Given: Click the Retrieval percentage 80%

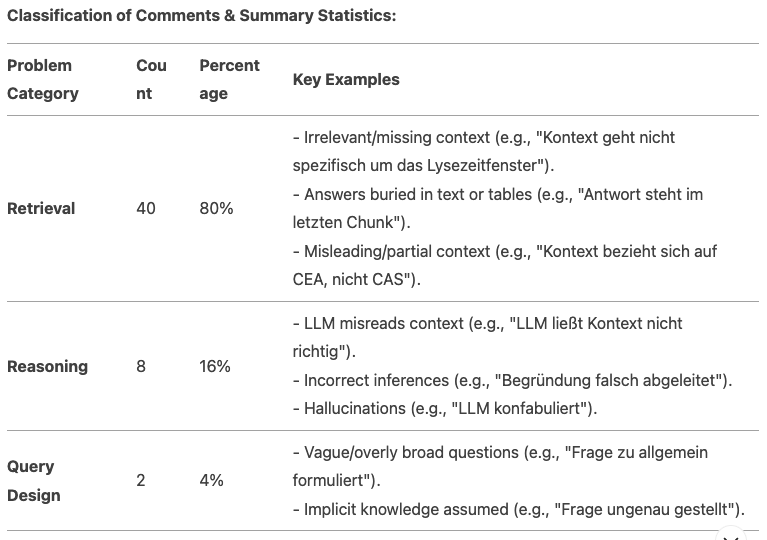Looking at the screenshot, I should [x=216, y=208].
